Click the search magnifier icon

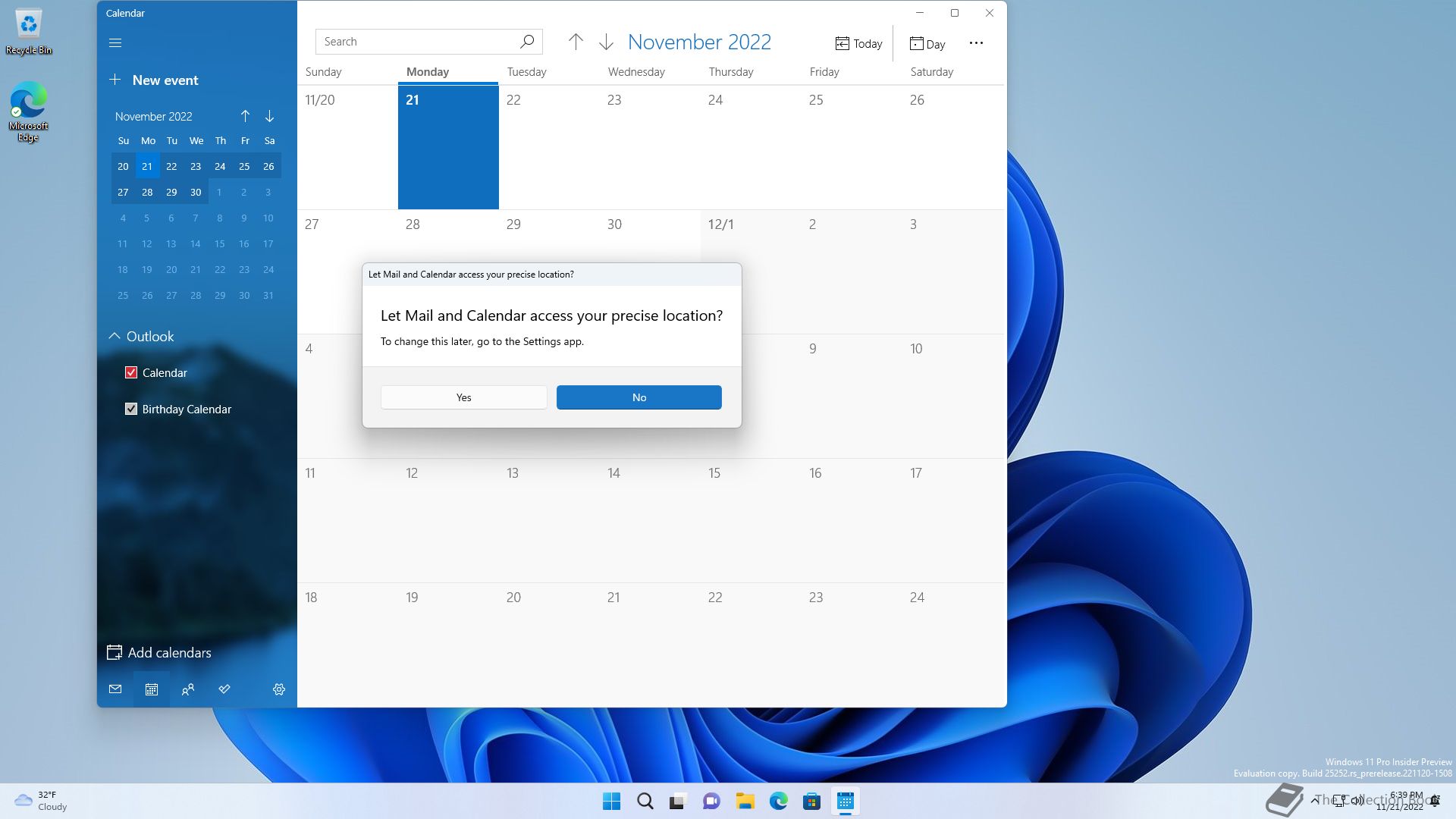pos(527,42)
